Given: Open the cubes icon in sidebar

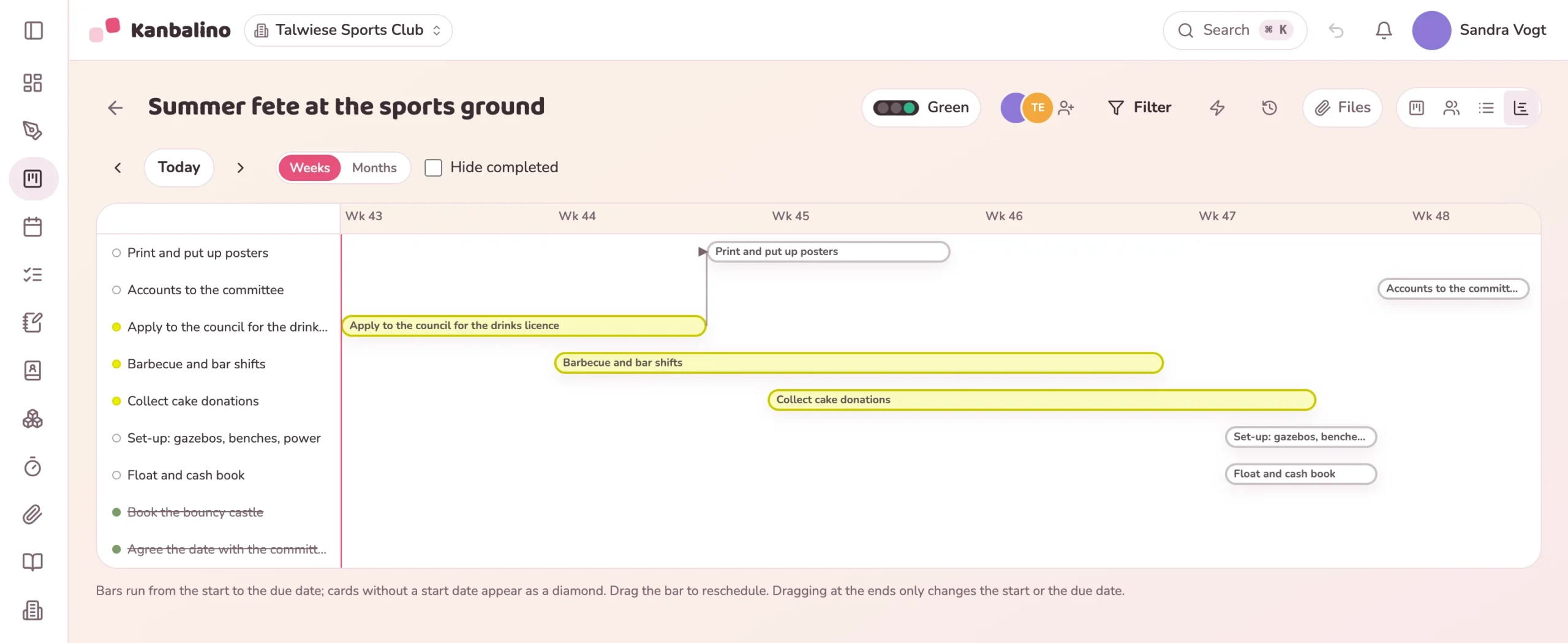Looking at the screenshot, I should click(x=32, y=419).
